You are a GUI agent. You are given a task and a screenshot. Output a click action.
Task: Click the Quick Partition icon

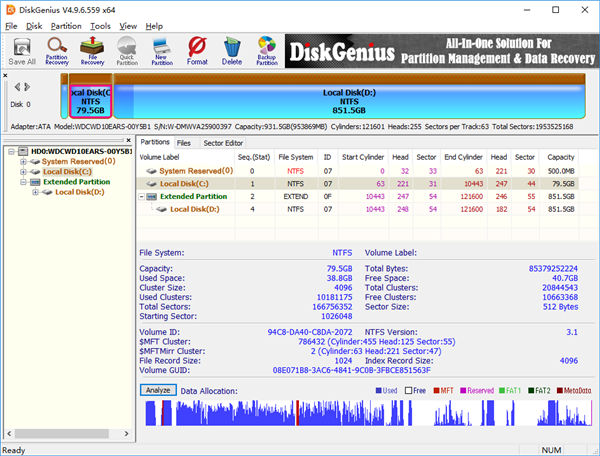[x=127, y=49]
